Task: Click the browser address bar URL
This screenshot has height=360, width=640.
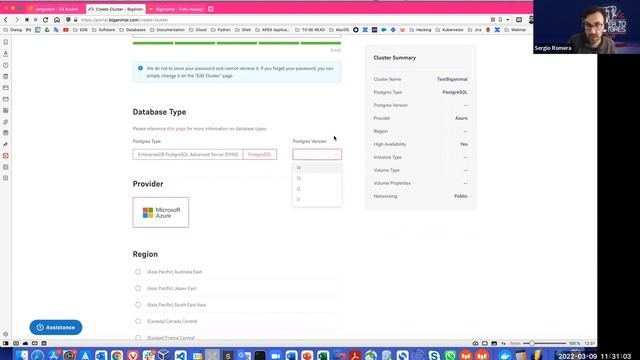Action: pos(124,20)
